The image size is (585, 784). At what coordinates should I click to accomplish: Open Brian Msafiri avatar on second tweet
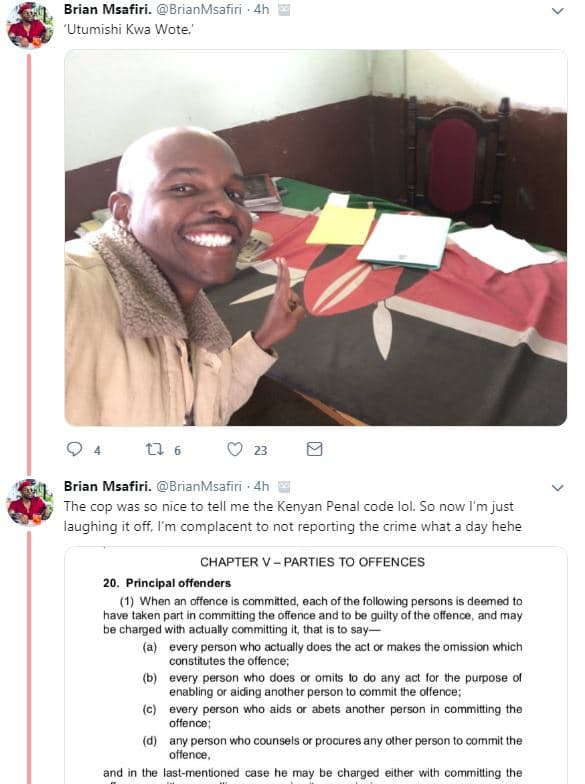(x=30, y=502)
